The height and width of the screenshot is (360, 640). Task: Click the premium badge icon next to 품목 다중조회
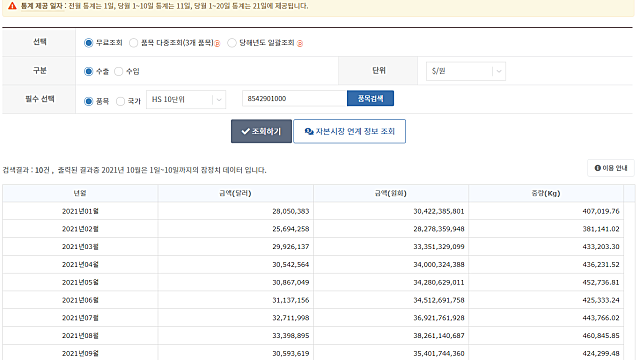(x=218, y=44)
